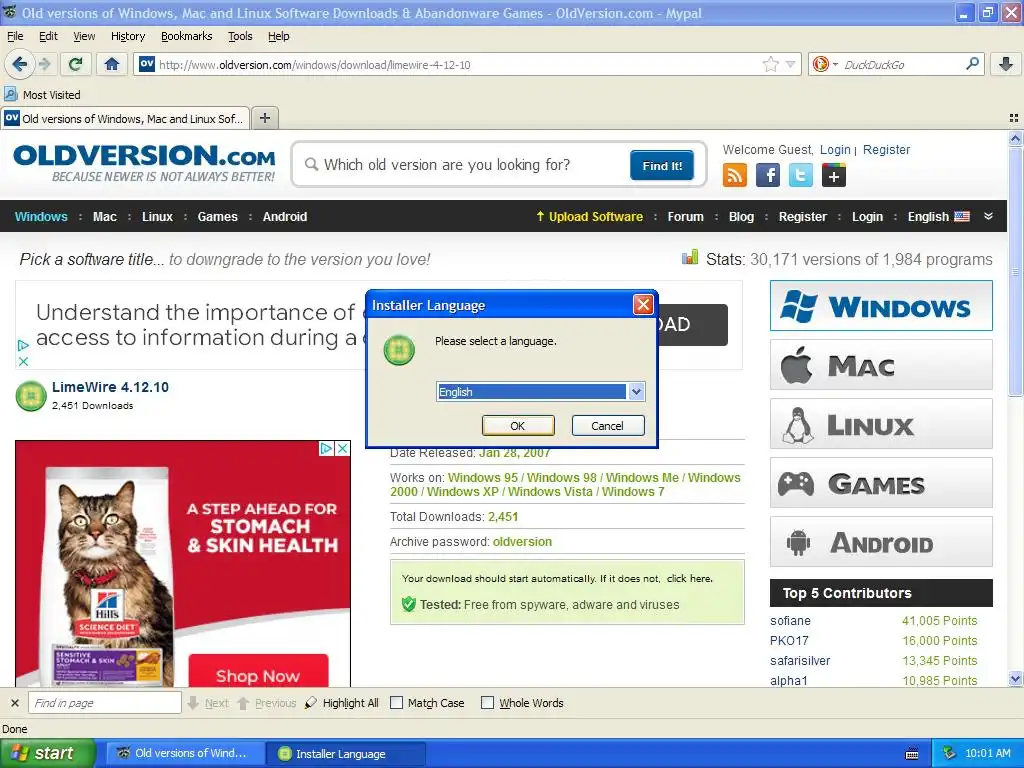Viewport: 1024px width, 768px height.
Task: Focus the Find in page input
Action: coord(104,703)
